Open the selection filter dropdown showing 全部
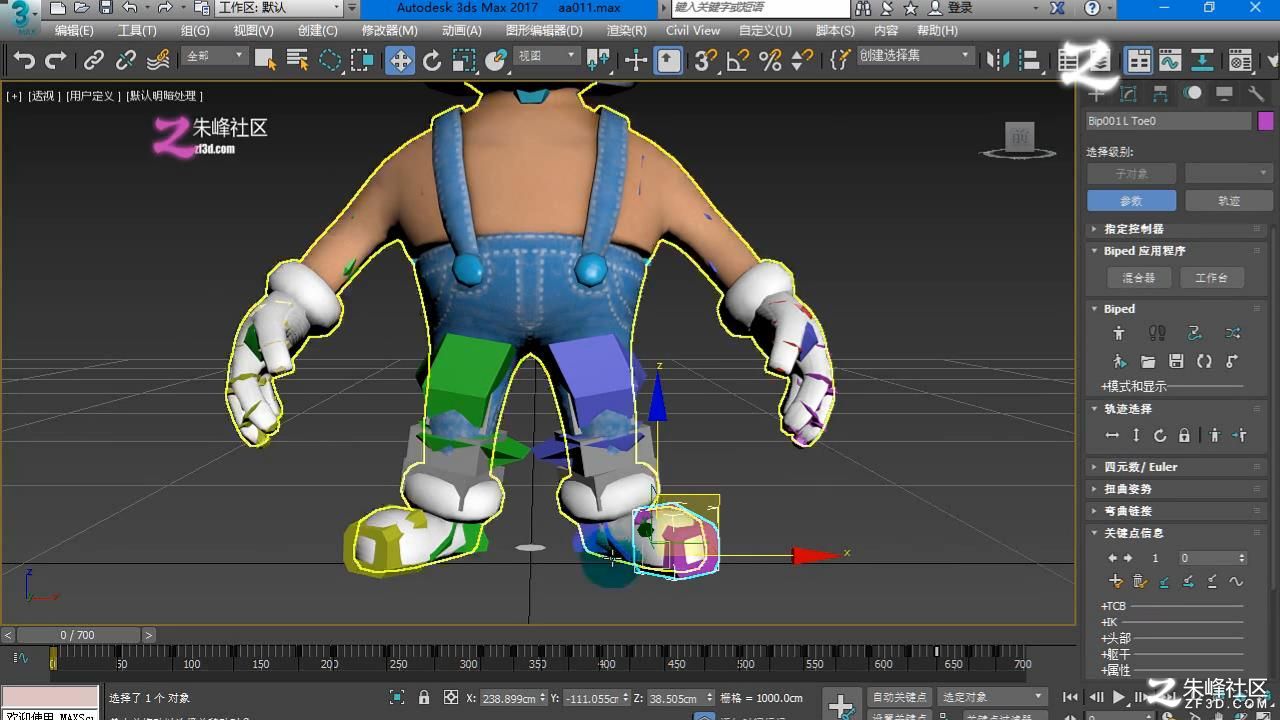This screenshot has width=1280, height=720. [215, 56]
